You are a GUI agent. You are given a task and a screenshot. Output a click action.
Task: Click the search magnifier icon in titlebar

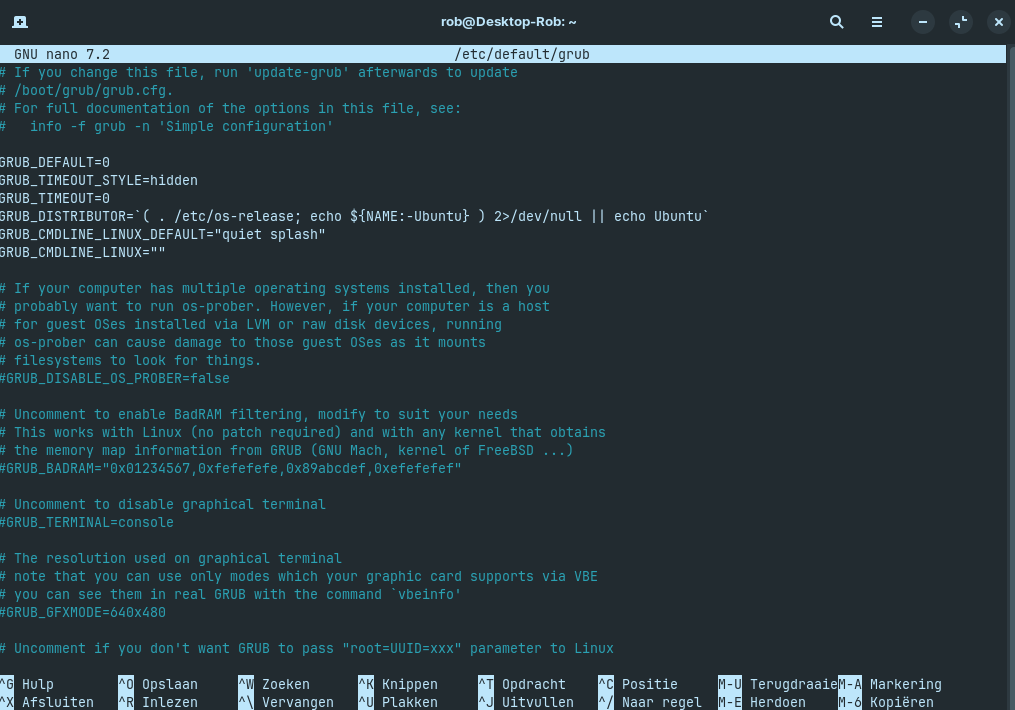(837, 21)
